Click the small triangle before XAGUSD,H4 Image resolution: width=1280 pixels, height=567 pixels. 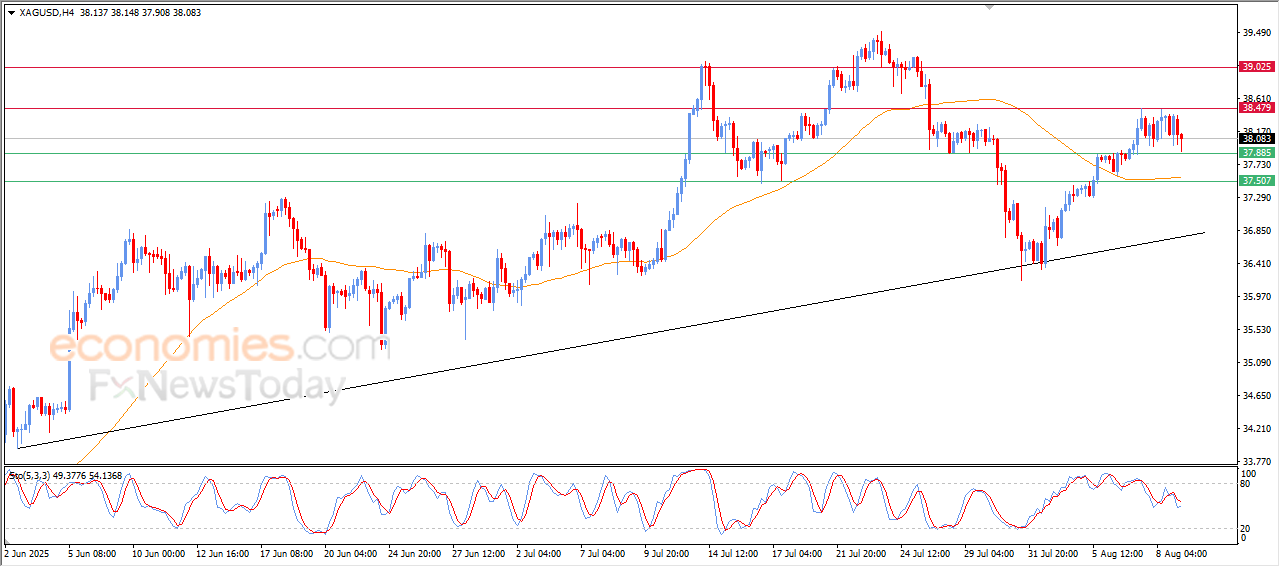pos(11,13)
